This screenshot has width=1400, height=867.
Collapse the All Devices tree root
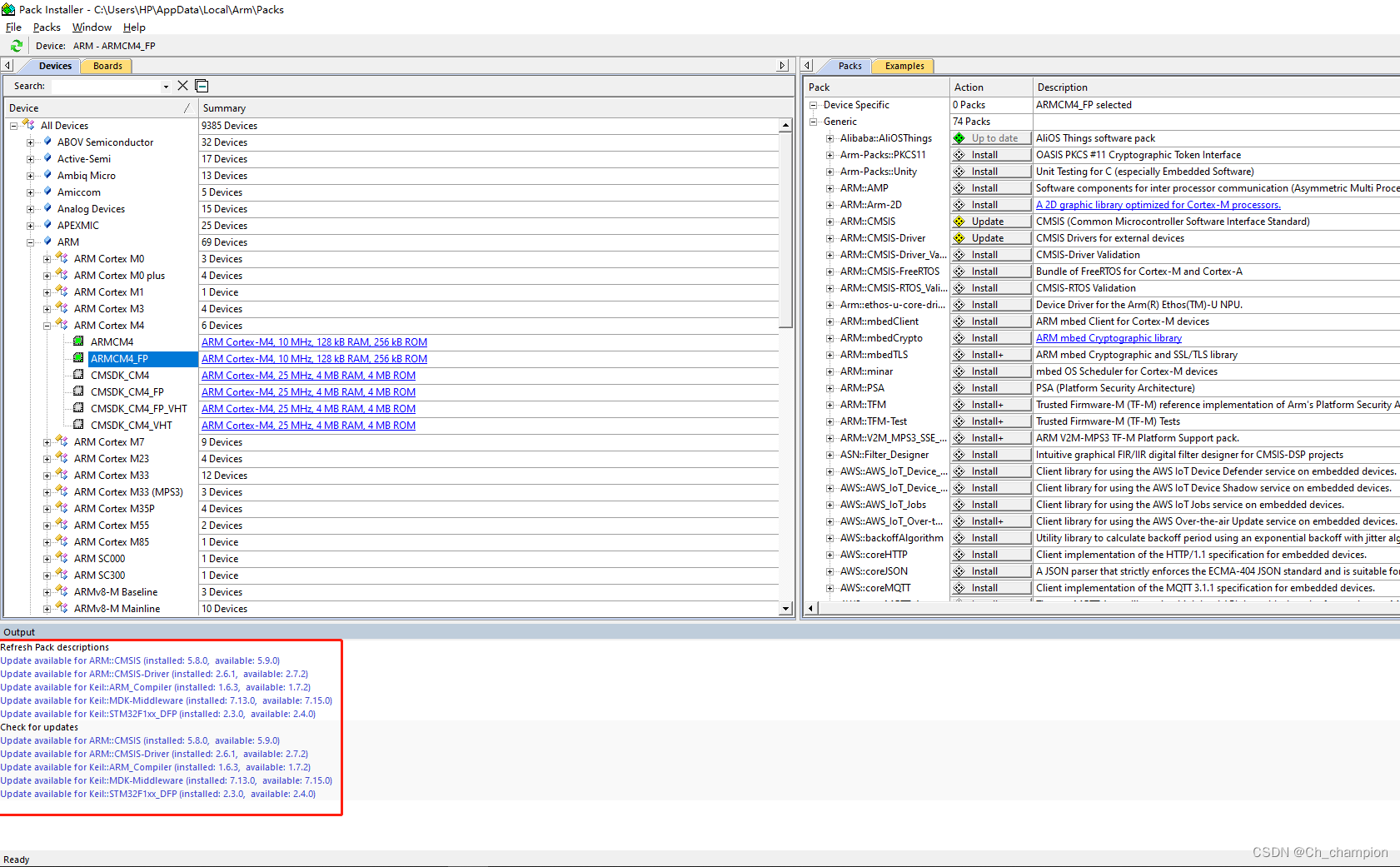(13, 126)
